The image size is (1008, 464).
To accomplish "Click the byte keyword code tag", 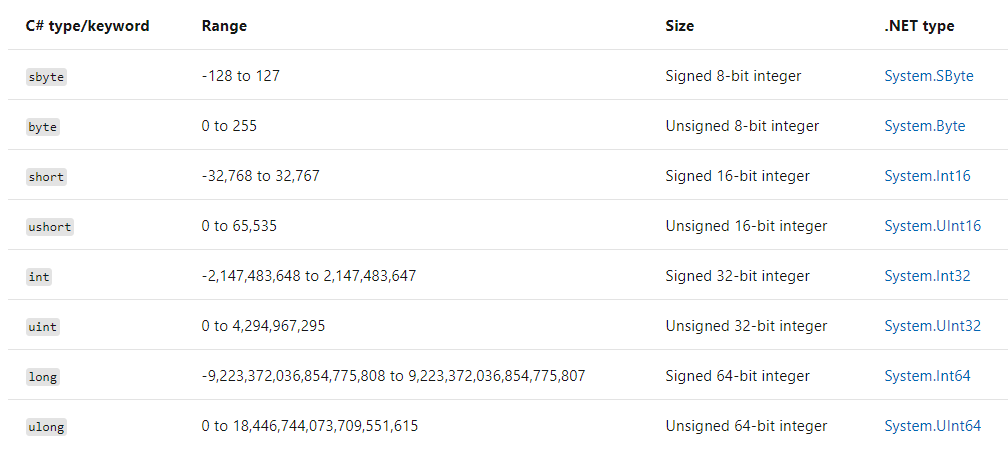I will tap(42, 127).
